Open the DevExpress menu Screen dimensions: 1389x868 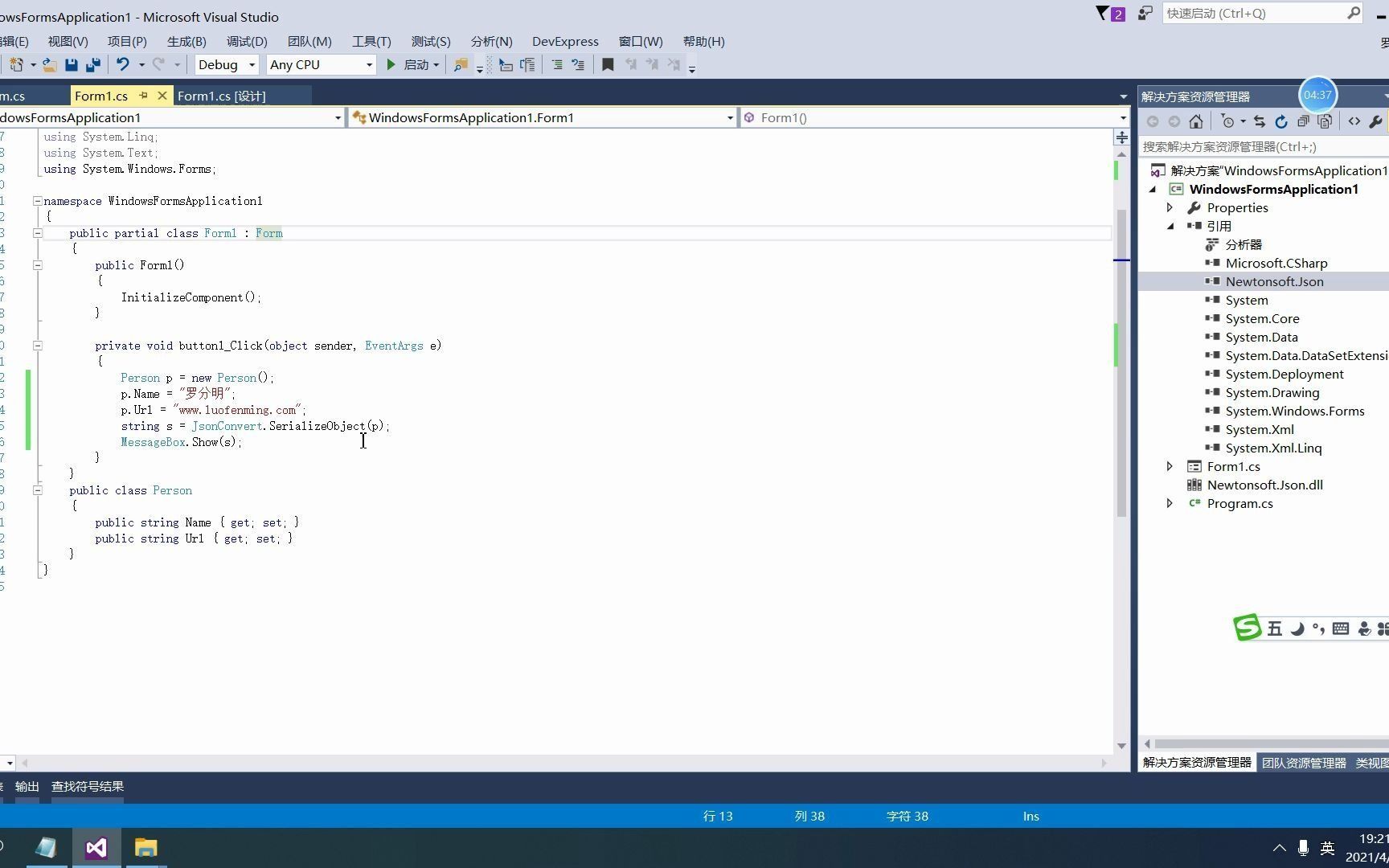tap(565, 42)
